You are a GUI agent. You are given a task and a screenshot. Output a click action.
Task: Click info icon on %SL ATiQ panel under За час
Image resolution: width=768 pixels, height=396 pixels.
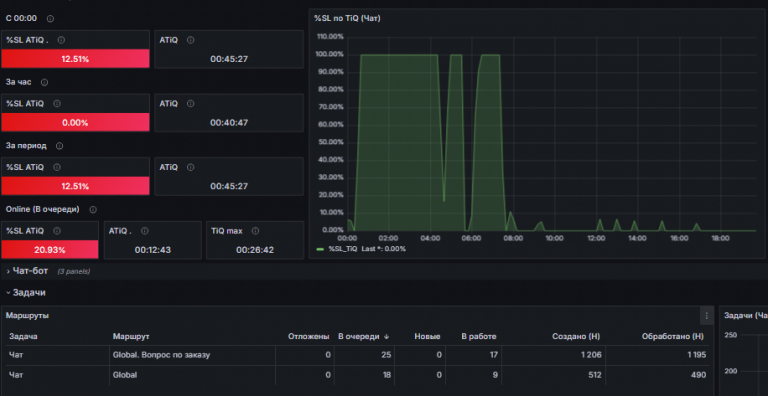(x=57, y=104)
